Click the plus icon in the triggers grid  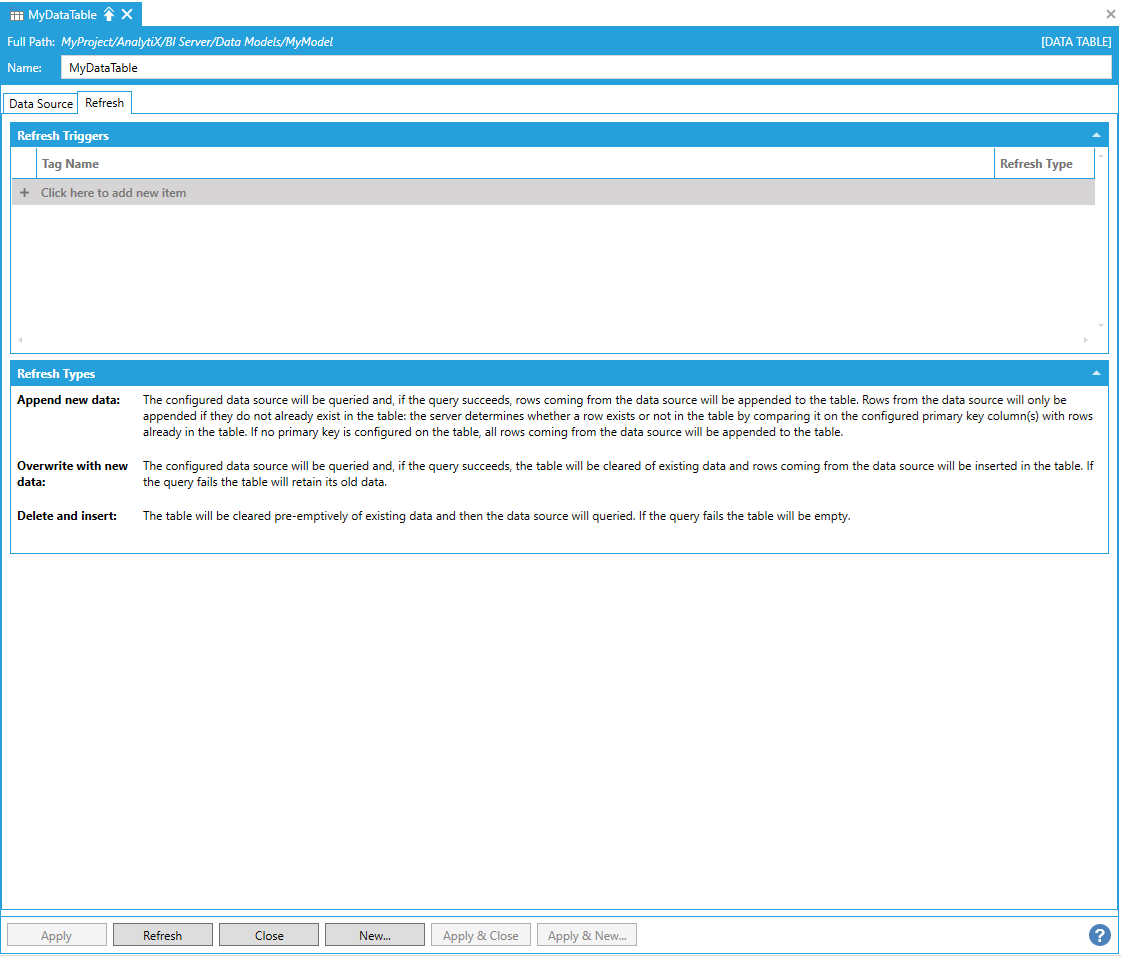tap(25, 193)
